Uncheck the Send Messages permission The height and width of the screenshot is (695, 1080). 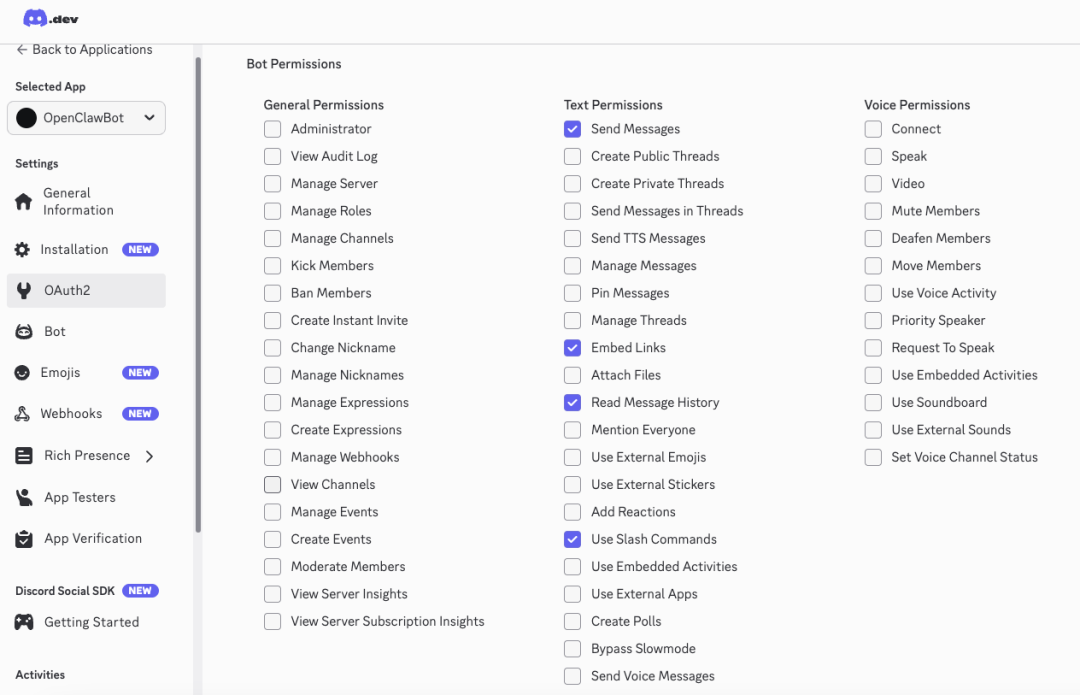pyautogui.click(x=572, y=129)
